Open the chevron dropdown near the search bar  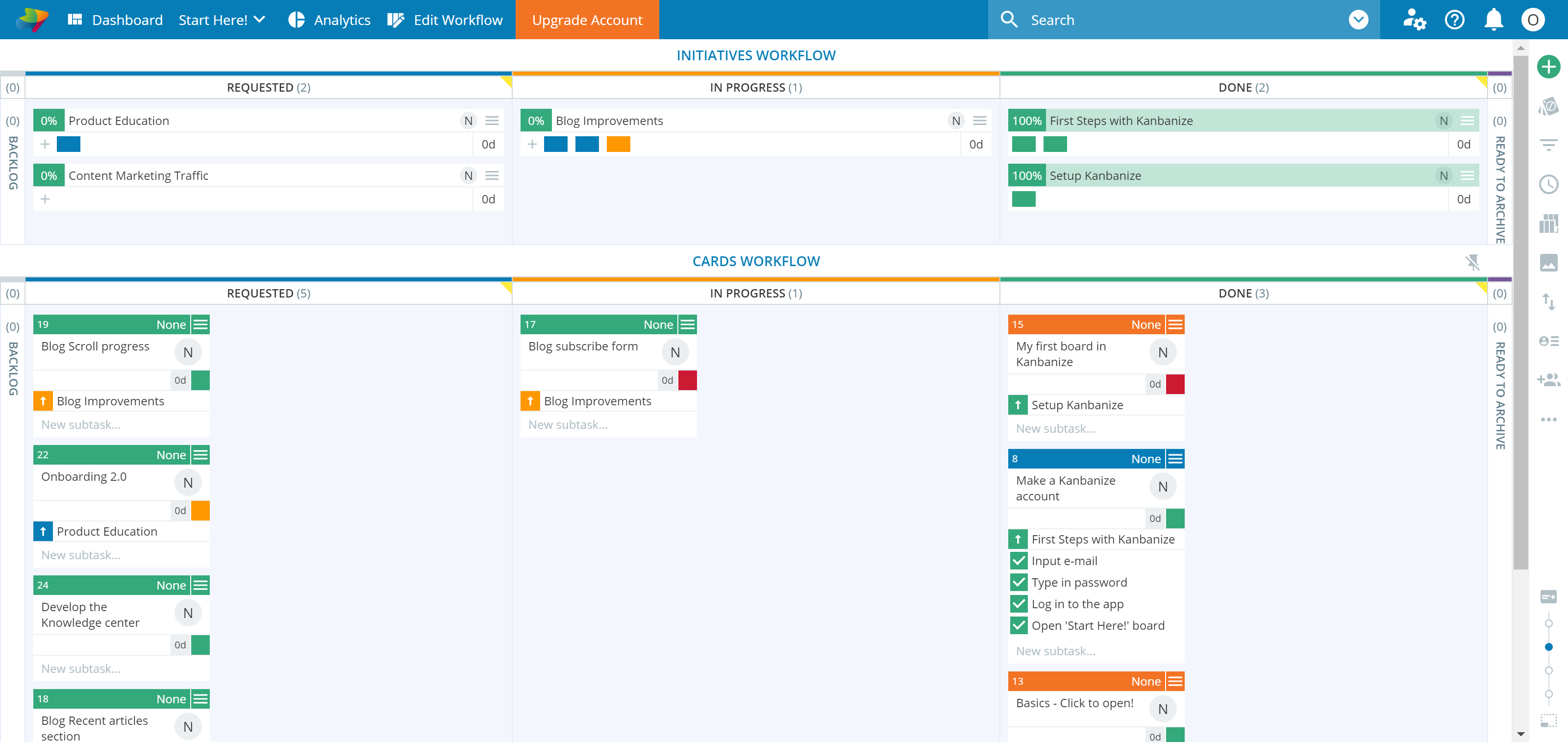1359,20
